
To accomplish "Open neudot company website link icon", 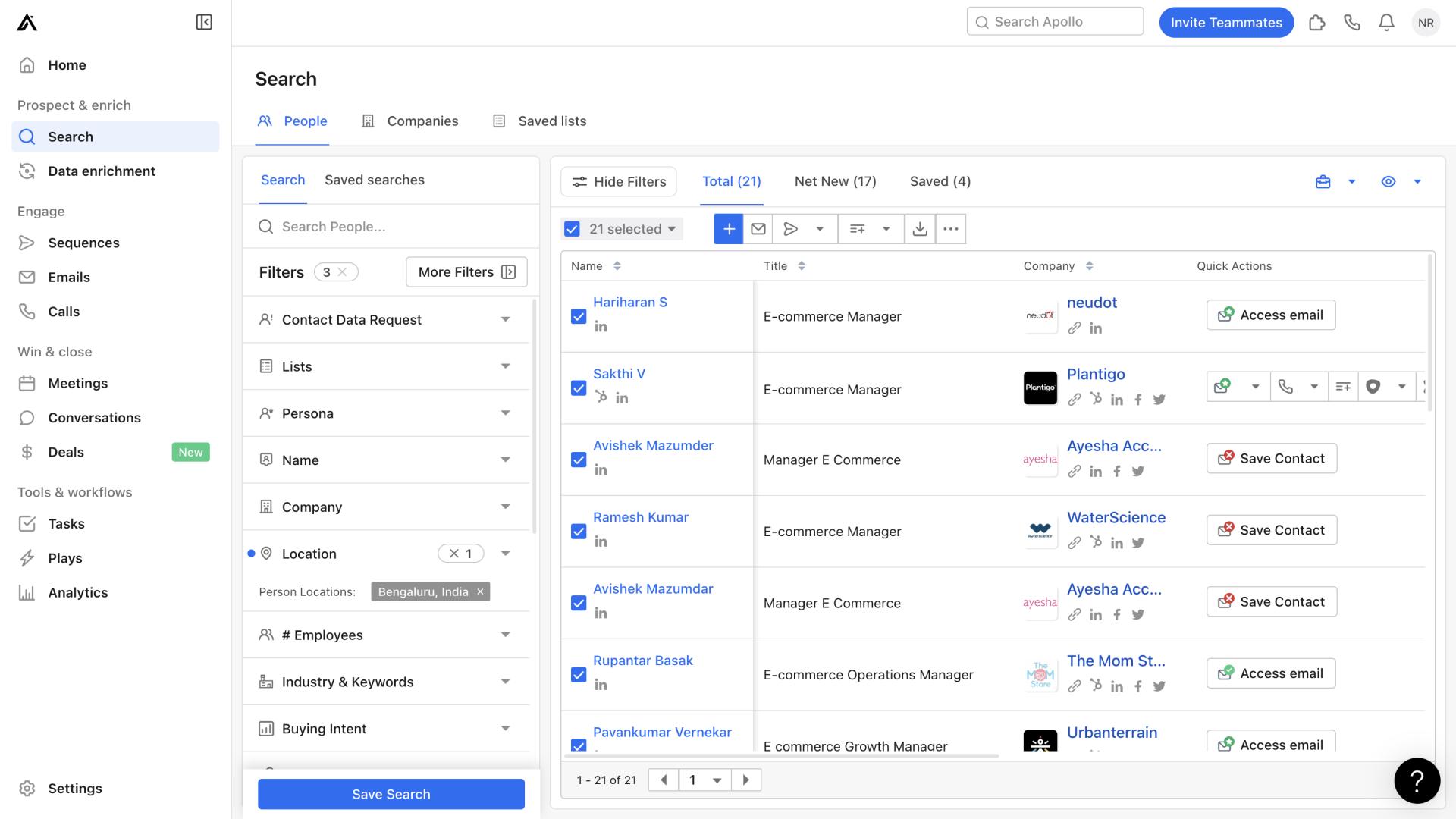I will click(x=1075, y=328).
